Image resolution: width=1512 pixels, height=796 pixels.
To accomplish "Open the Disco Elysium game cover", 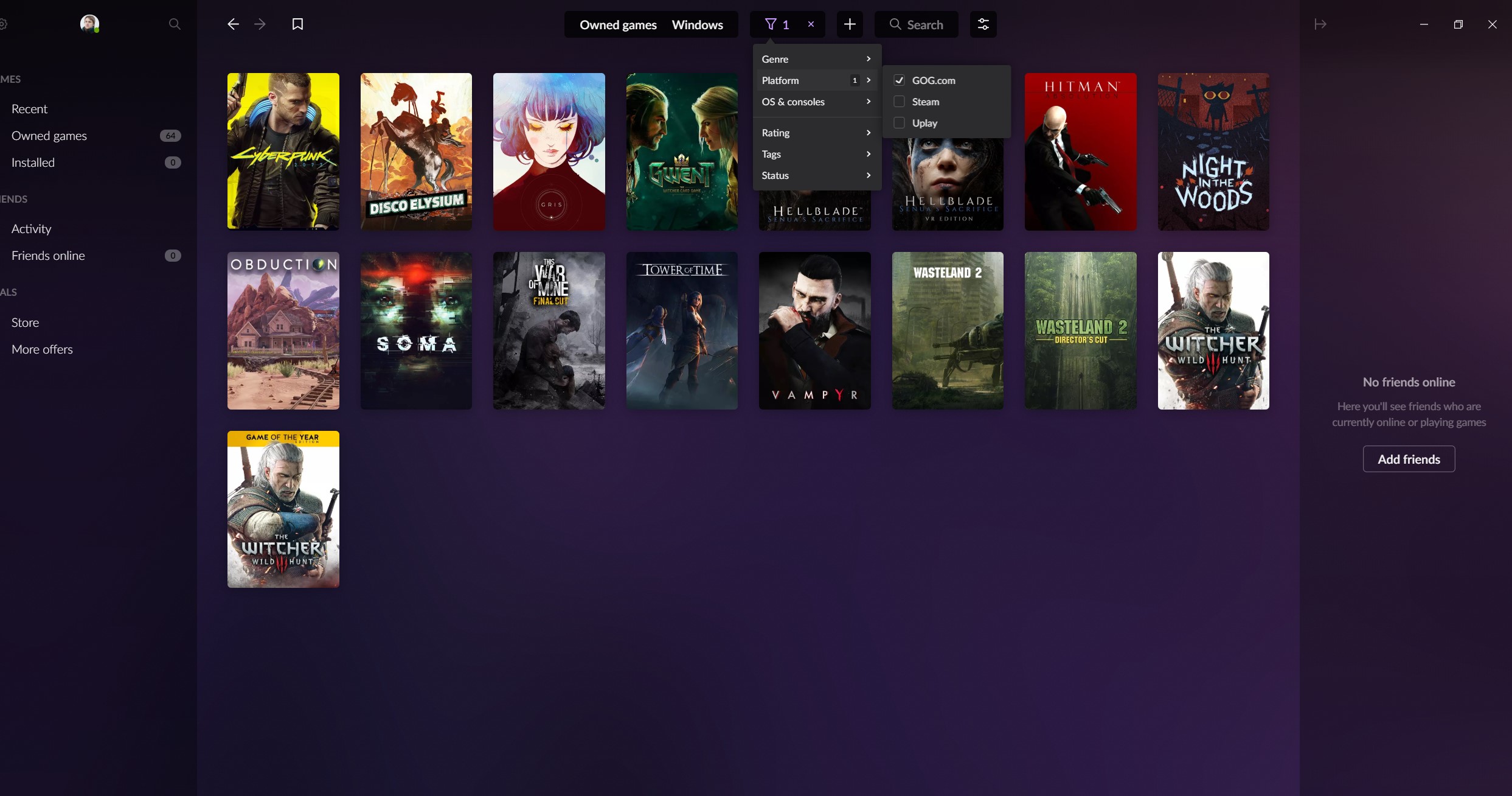I will coord(416,152).
